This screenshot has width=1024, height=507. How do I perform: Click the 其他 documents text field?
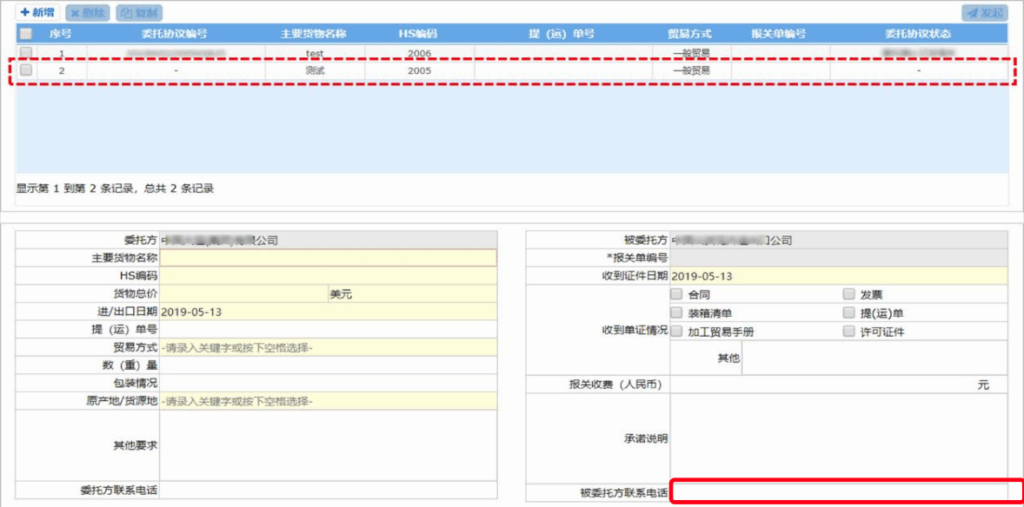[874, 357]
